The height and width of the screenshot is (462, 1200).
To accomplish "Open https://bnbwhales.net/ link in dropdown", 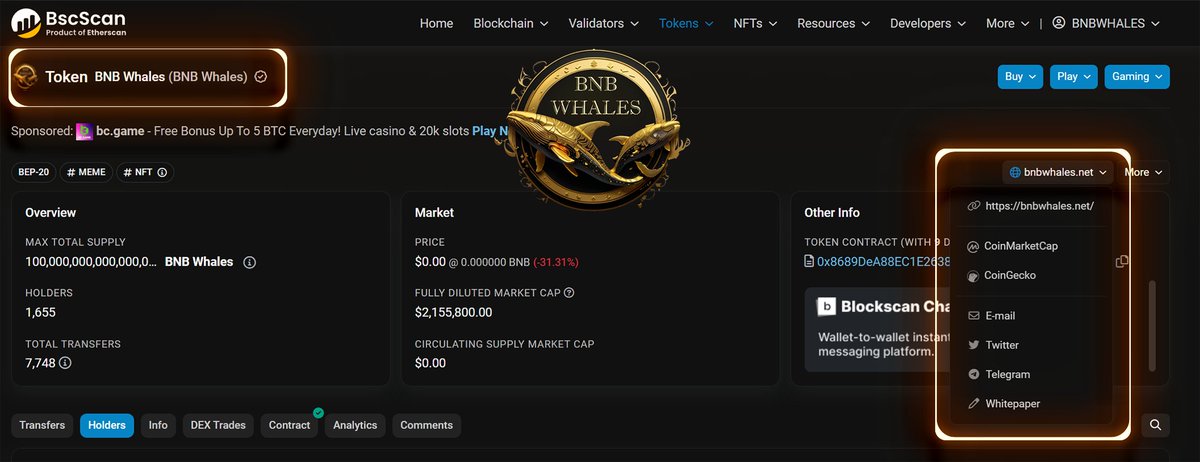I will (x=1030, y=206).
